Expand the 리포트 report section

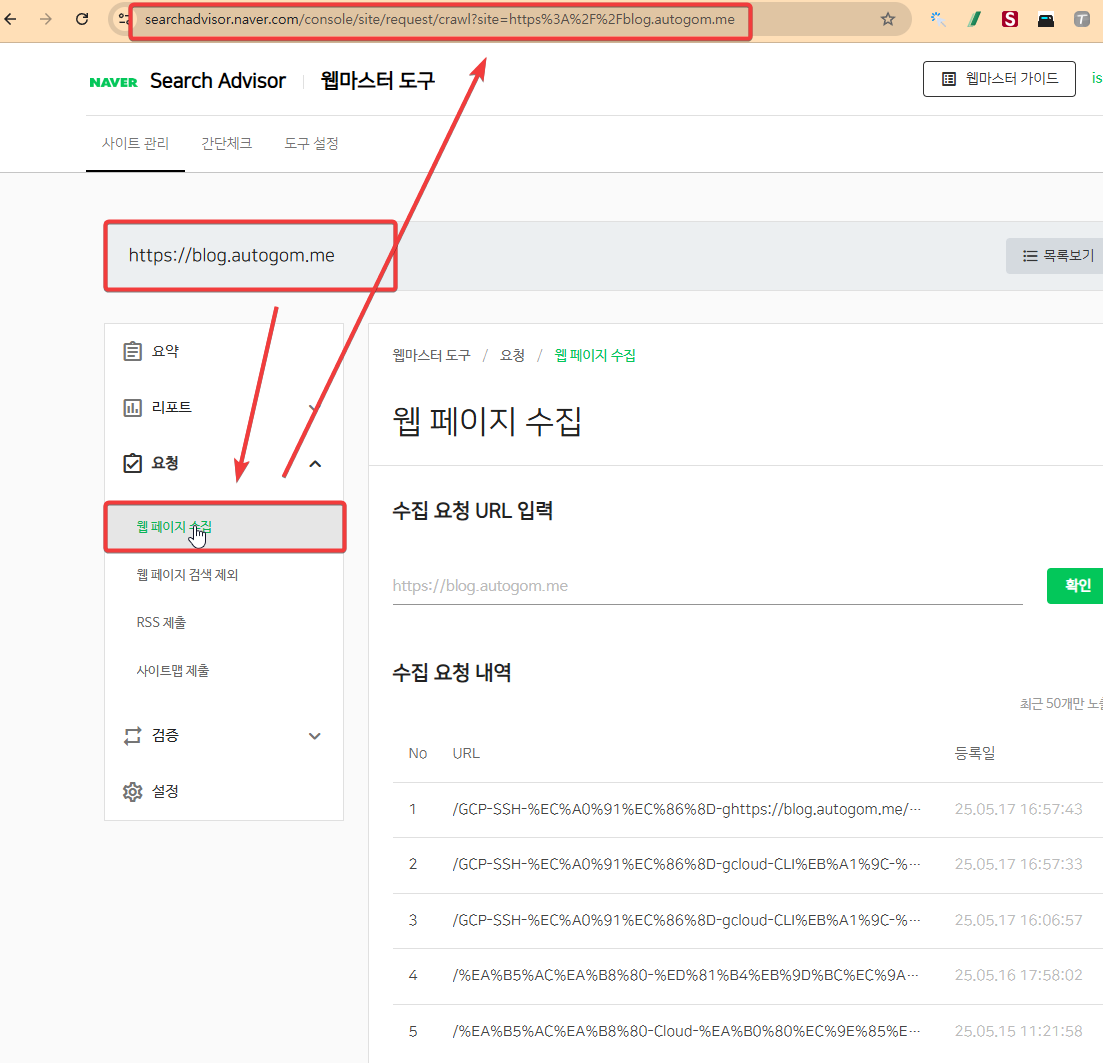(171, 408)
